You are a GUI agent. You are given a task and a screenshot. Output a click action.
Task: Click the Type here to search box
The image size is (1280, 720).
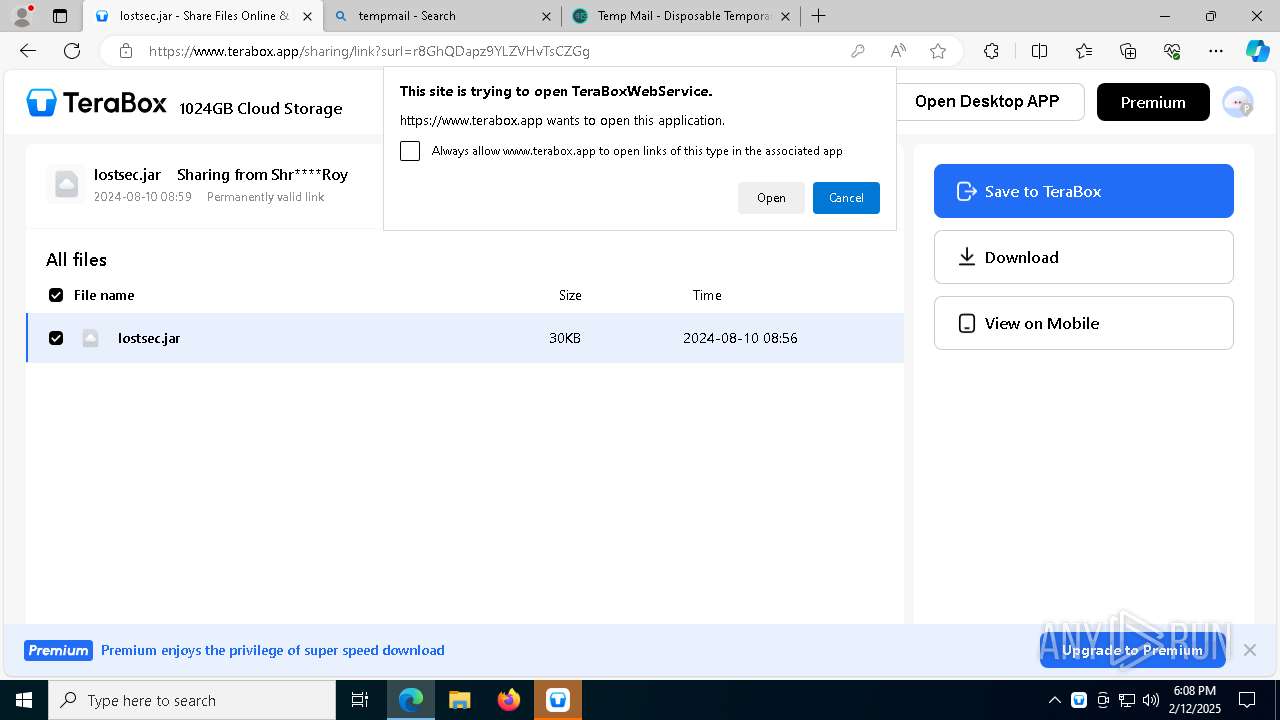point(192,700)
